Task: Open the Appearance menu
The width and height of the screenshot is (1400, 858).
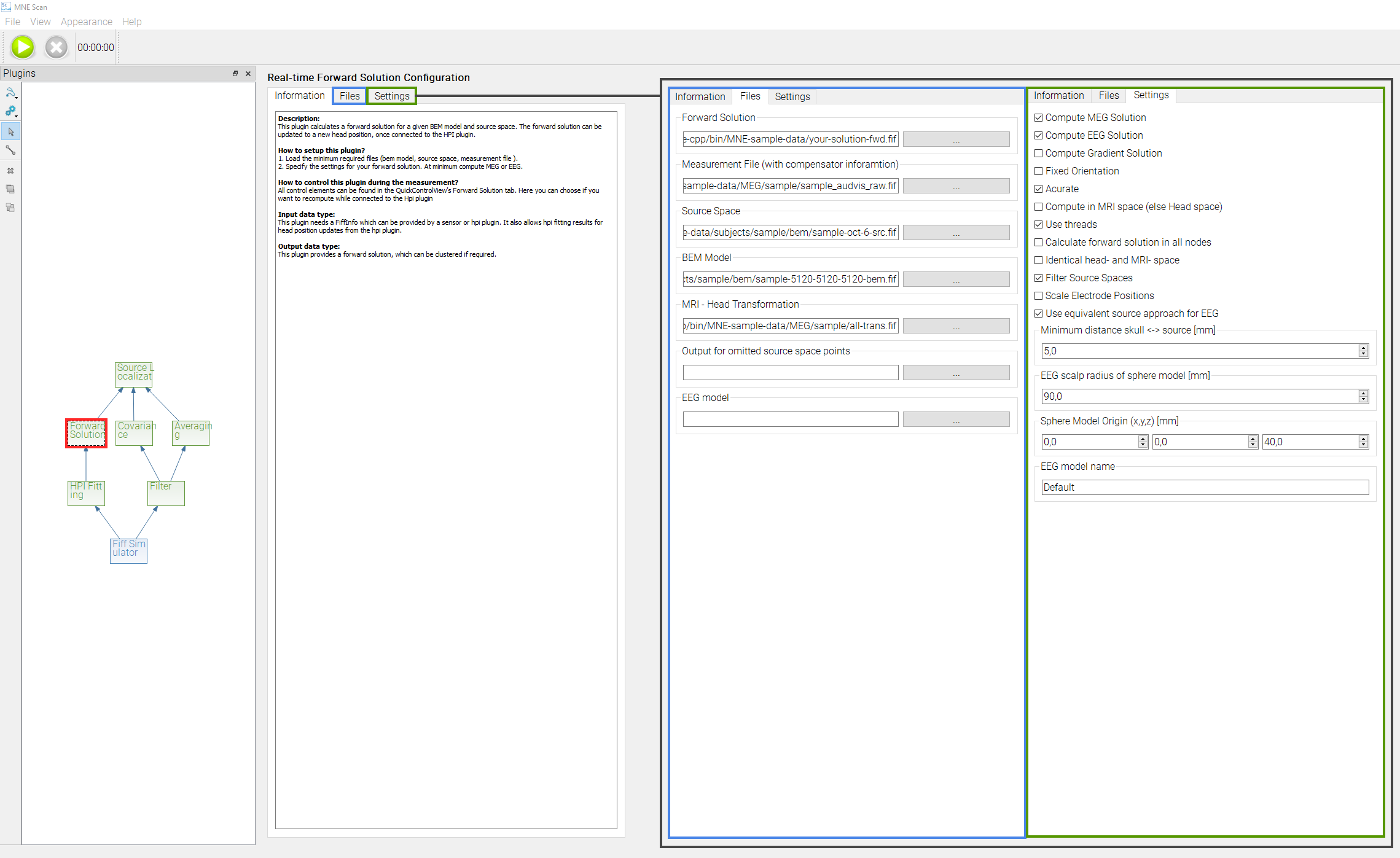Action: 86,21
